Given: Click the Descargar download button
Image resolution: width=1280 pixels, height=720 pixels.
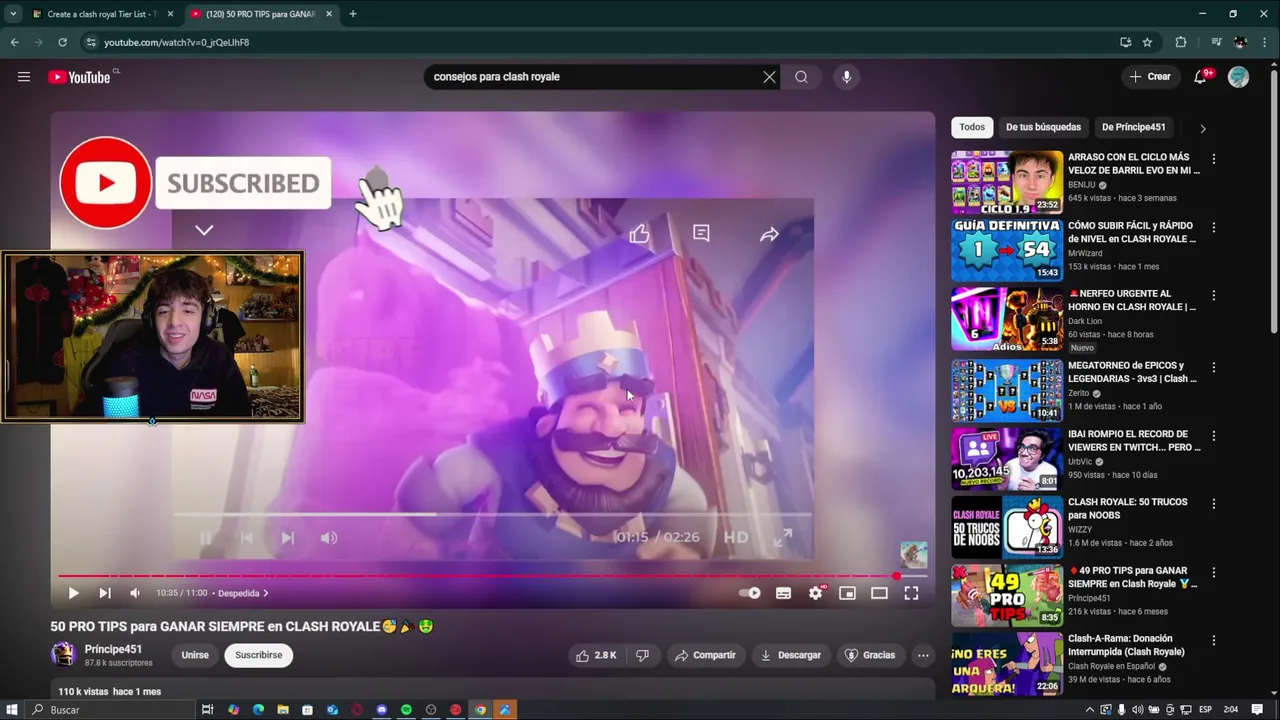Looking at the screenshot, I should click(790, 655).
